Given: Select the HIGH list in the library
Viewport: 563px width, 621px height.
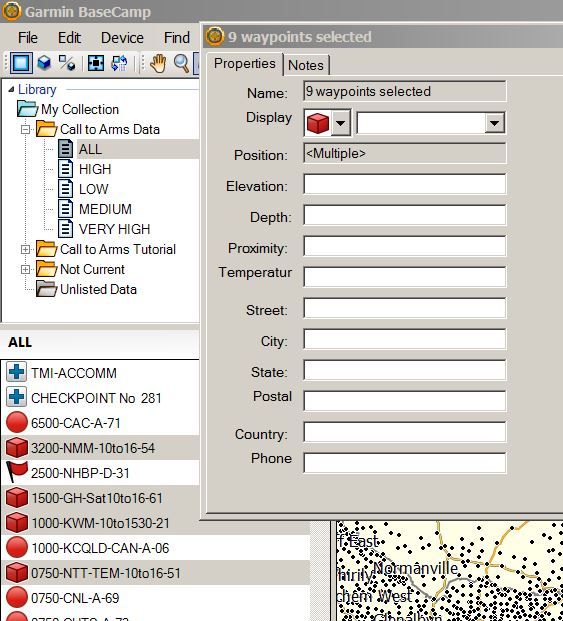Looking at the screenshot, I should tap(95, 169).
